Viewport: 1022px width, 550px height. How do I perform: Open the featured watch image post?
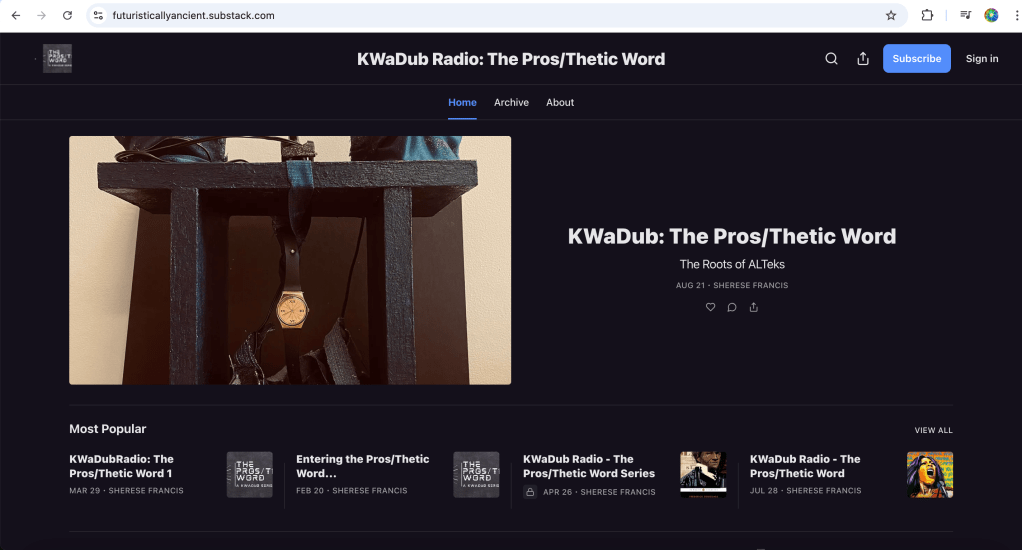point(290,260)
